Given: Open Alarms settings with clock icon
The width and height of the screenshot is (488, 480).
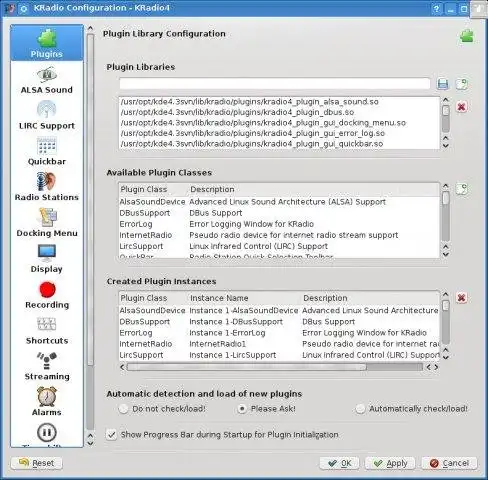Looking at the screenshot, I should pyautogui.click(x=47, y=402).
